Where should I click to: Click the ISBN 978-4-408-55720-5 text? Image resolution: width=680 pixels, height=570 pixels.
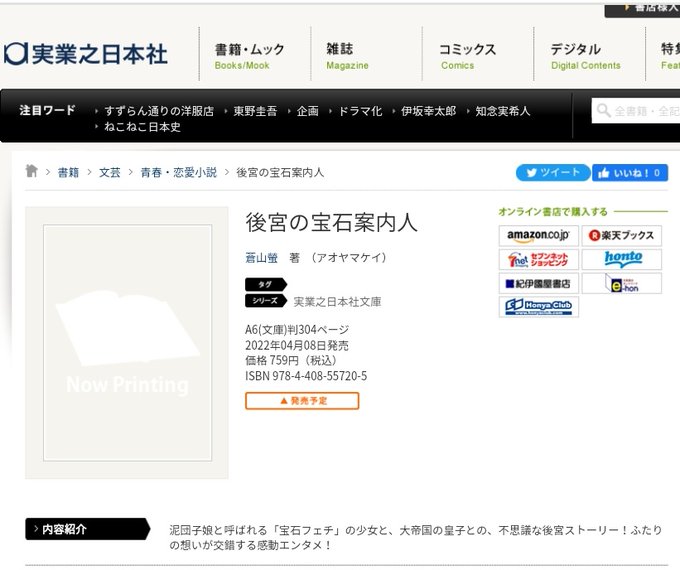click(x=306, y=376)
